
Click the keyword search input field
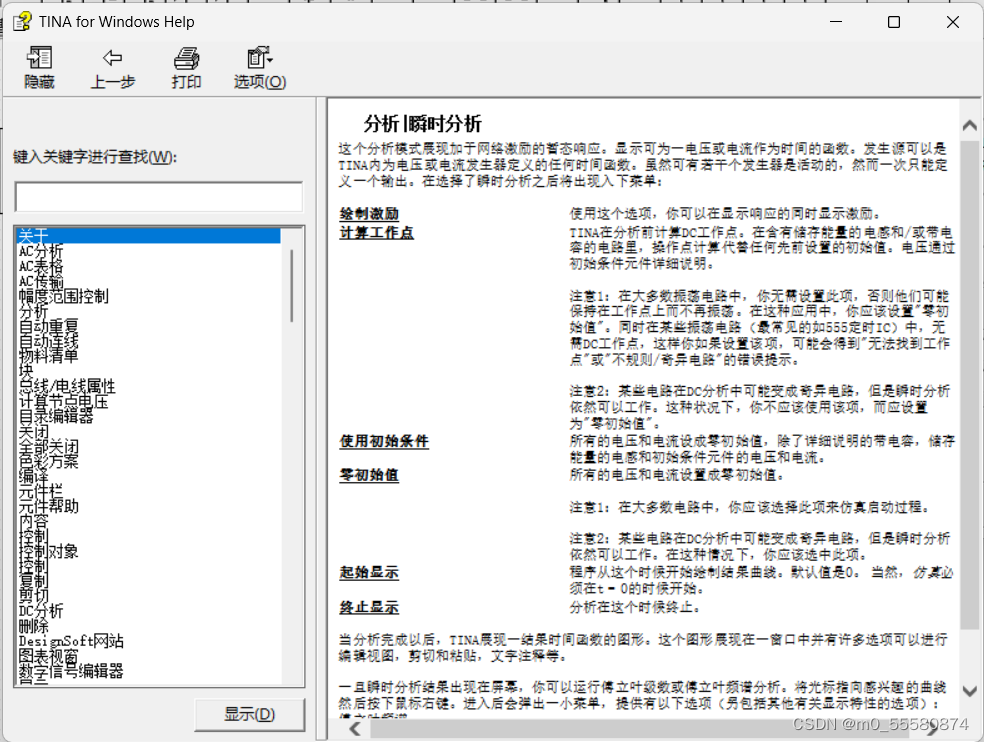(x=158, y=194)
